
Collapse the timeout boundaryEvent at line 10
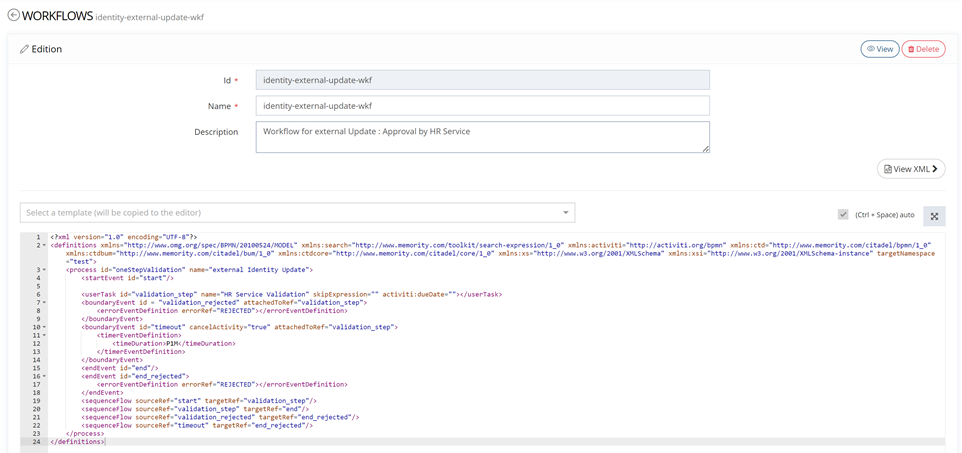coord(44,327)
